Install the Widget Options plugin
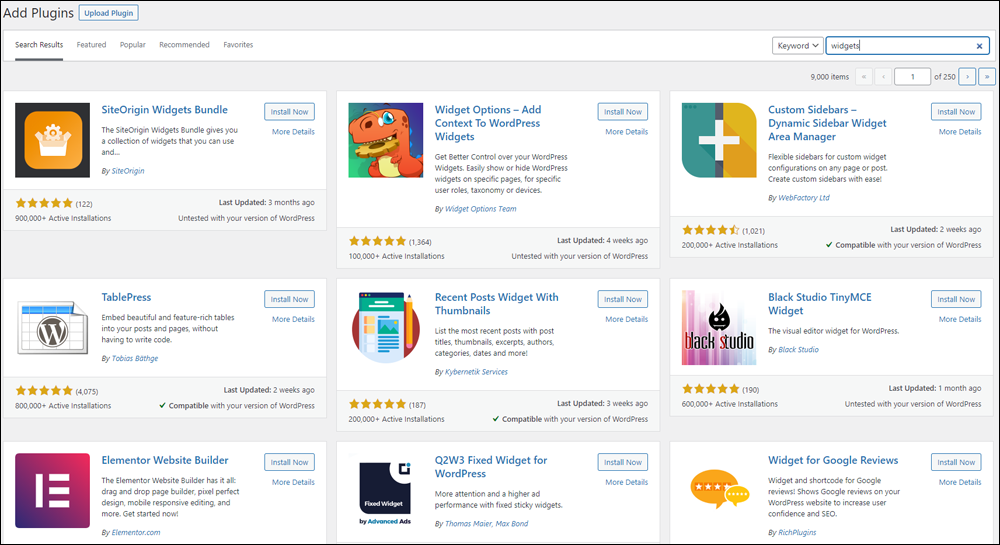This screenshot has height=545, width=1000. [622, 112]
